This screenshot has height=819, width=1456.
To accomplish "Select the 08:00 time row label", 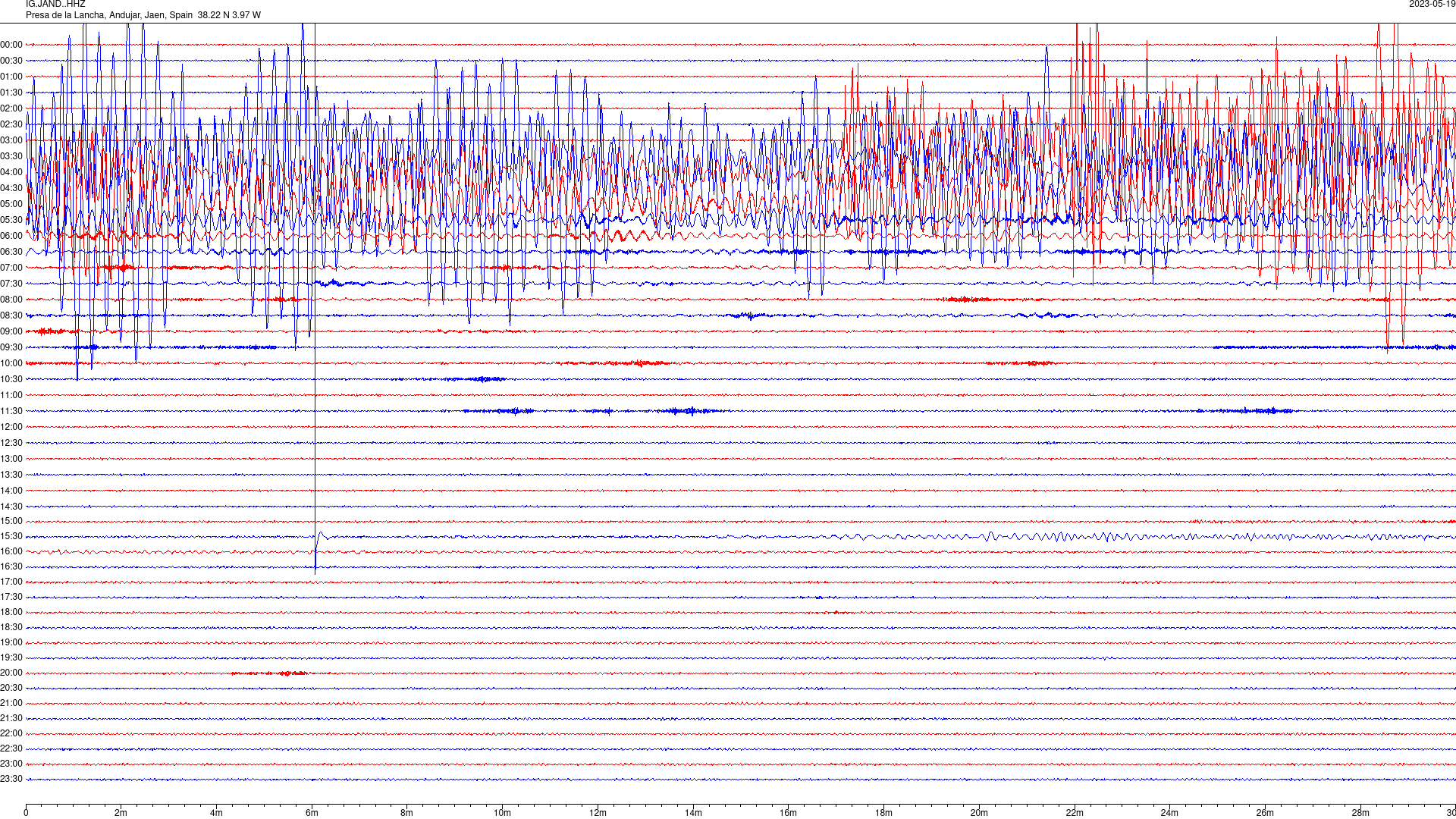I will click(11, 300).
